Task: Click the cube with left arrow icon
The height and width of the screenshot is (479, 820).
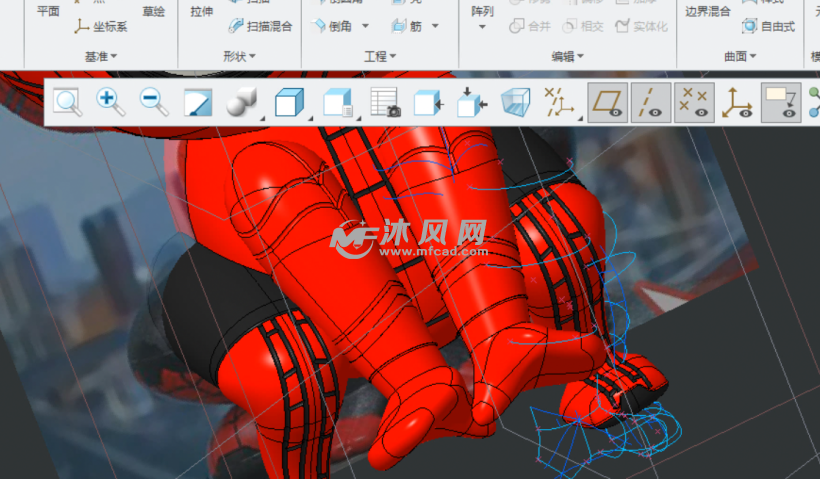Action: 428,102
